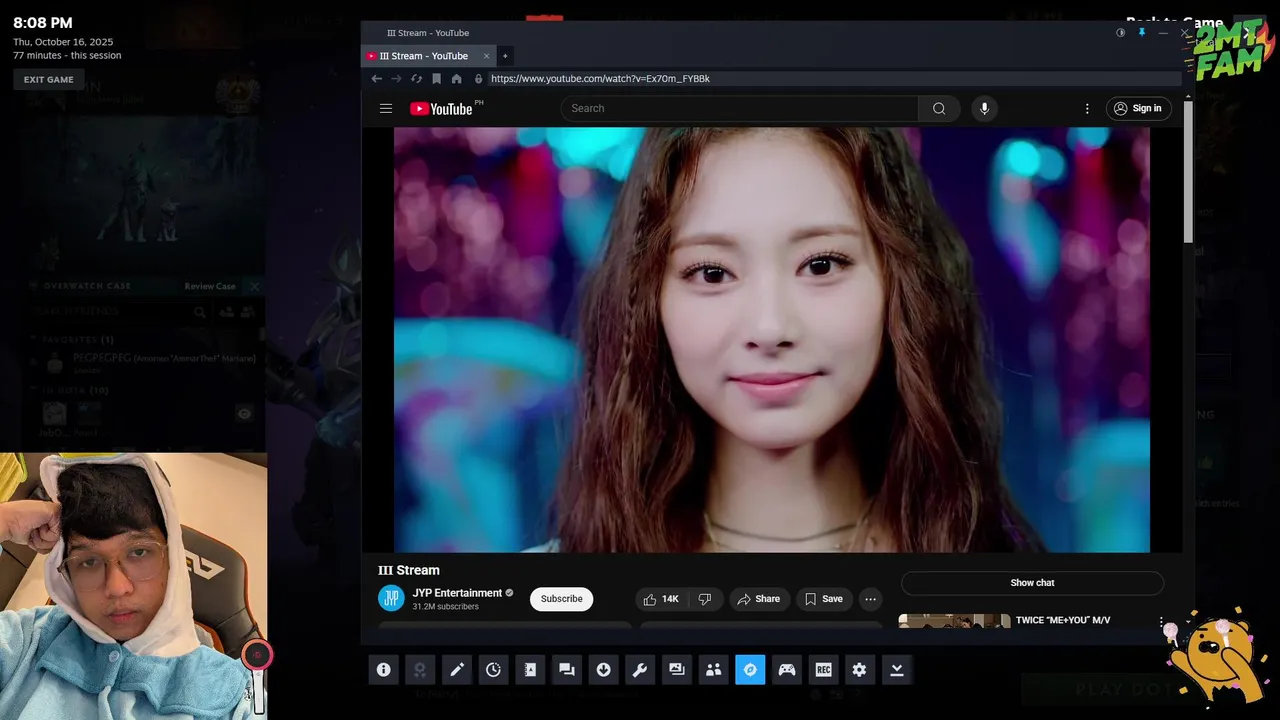Open the wrench icon in overlay toolbar

(640, 670)
